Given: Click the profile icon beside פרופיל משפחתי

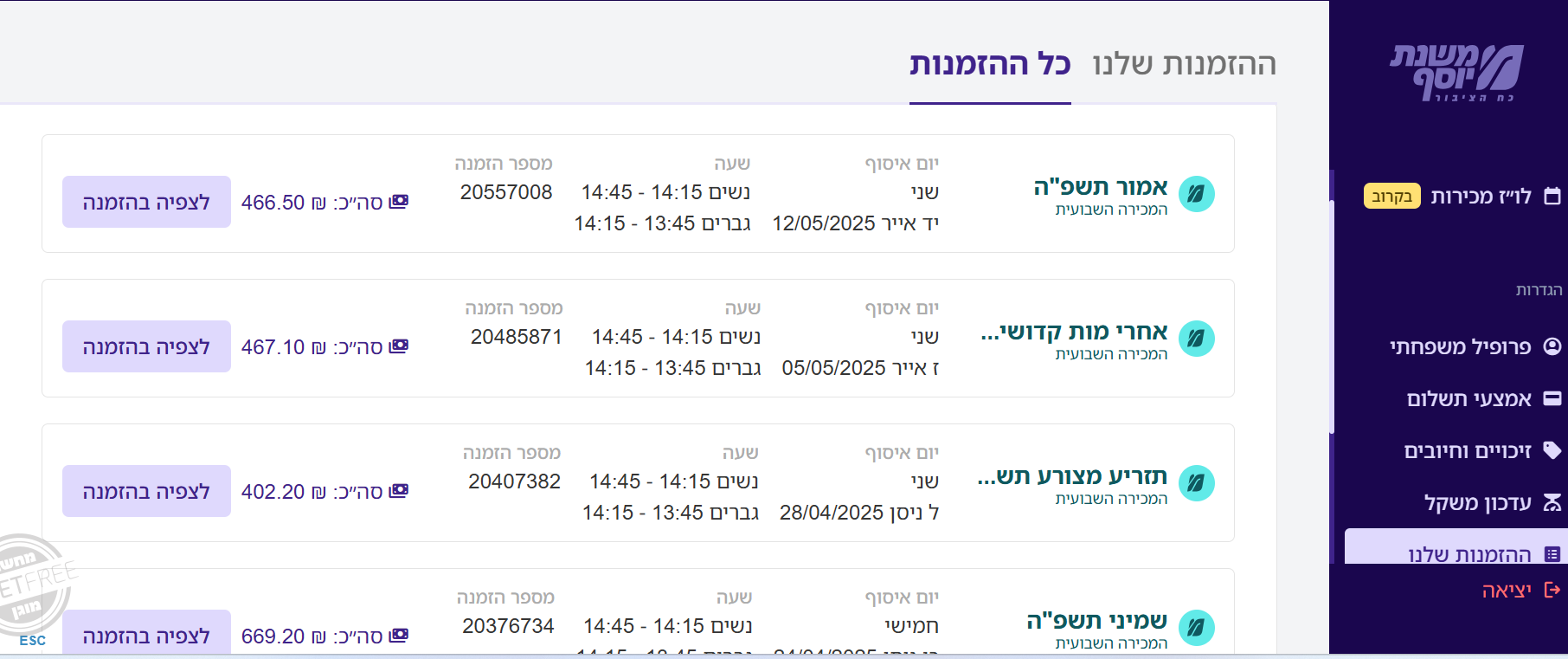Looking at the screenshot, I should click(1552, 347).
